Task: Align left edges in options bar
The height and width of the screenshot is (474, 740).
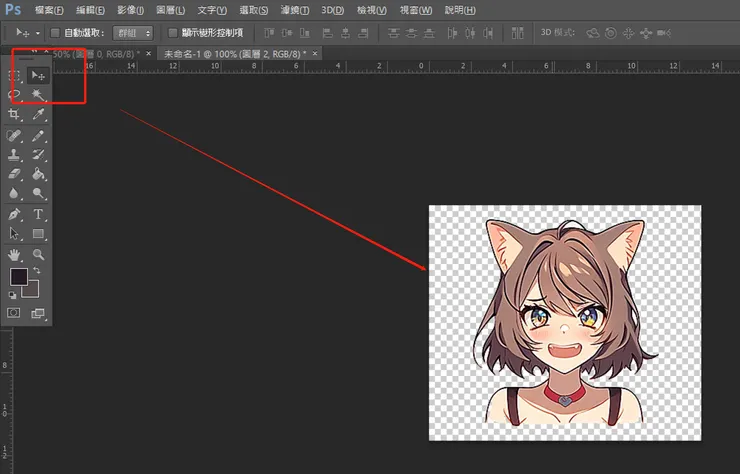Action: pos(328,33)
